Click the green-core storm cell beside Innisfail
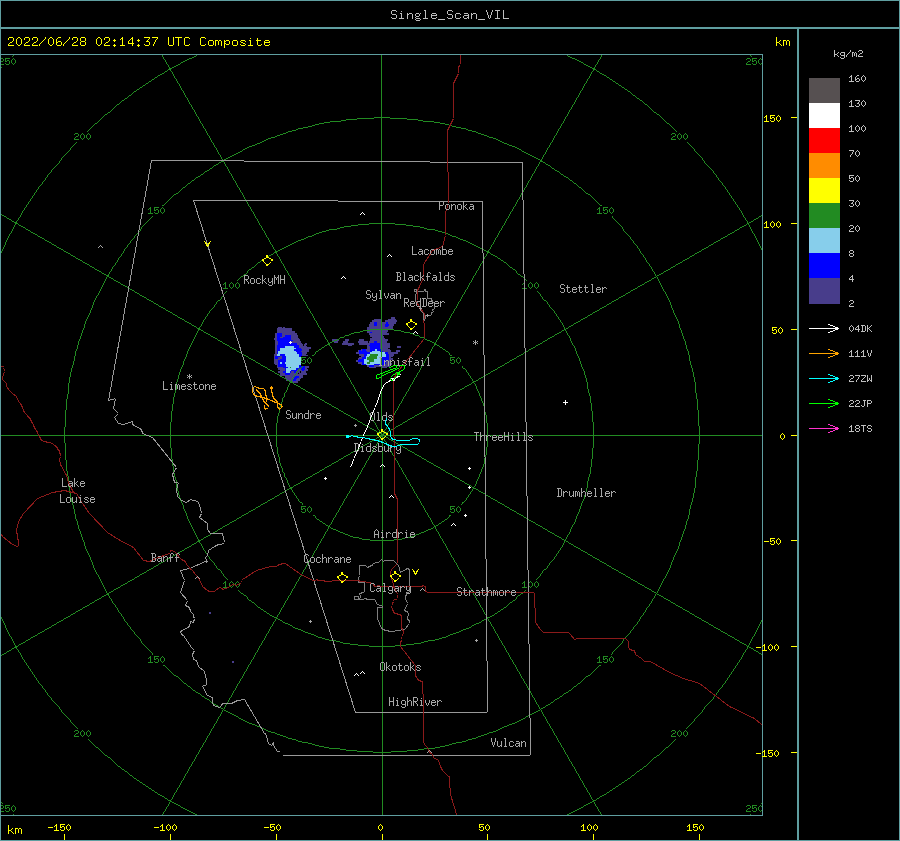 pyautogui.click(x=374, y=358)
